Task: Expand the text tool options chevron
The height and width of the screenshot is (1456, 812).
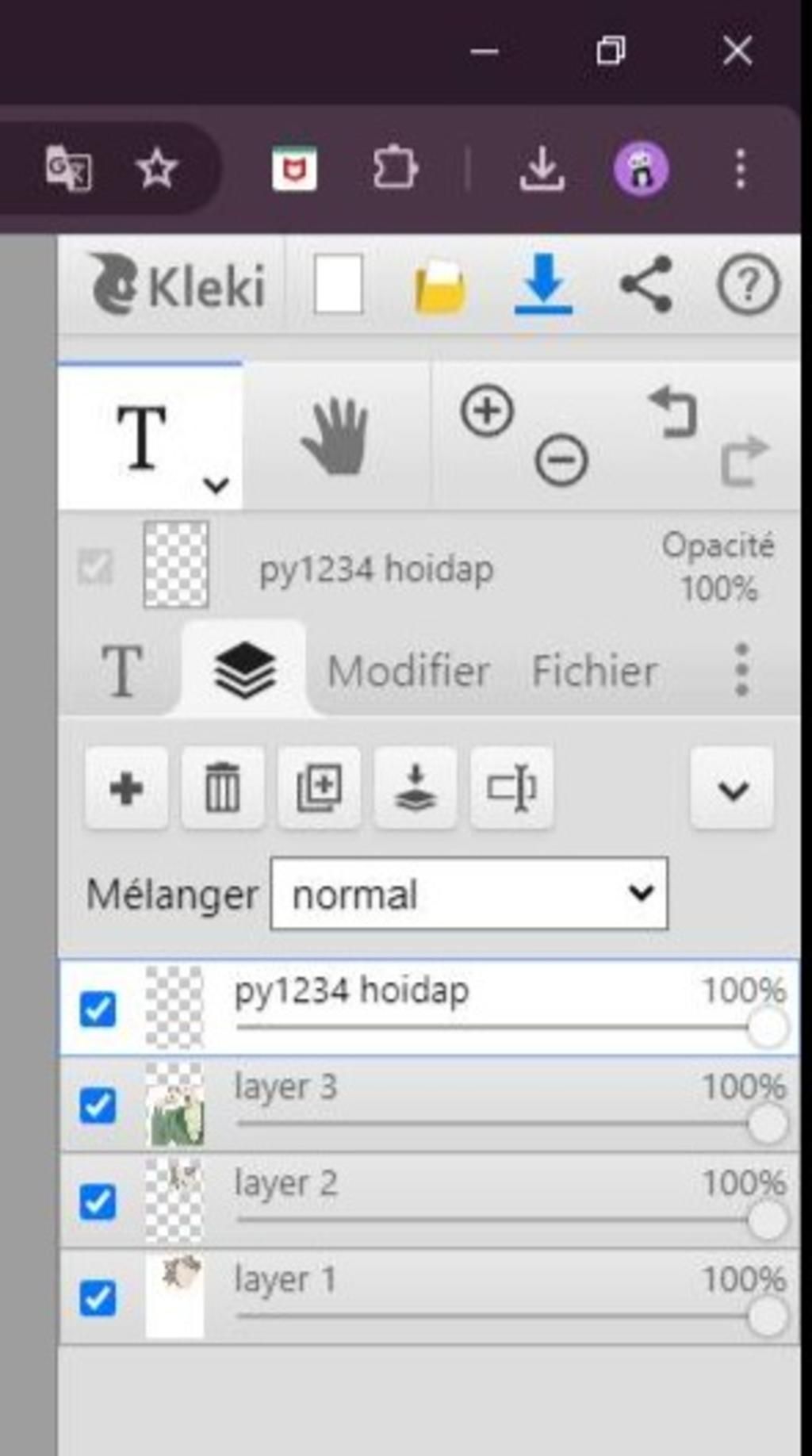Action: [216, 484]
